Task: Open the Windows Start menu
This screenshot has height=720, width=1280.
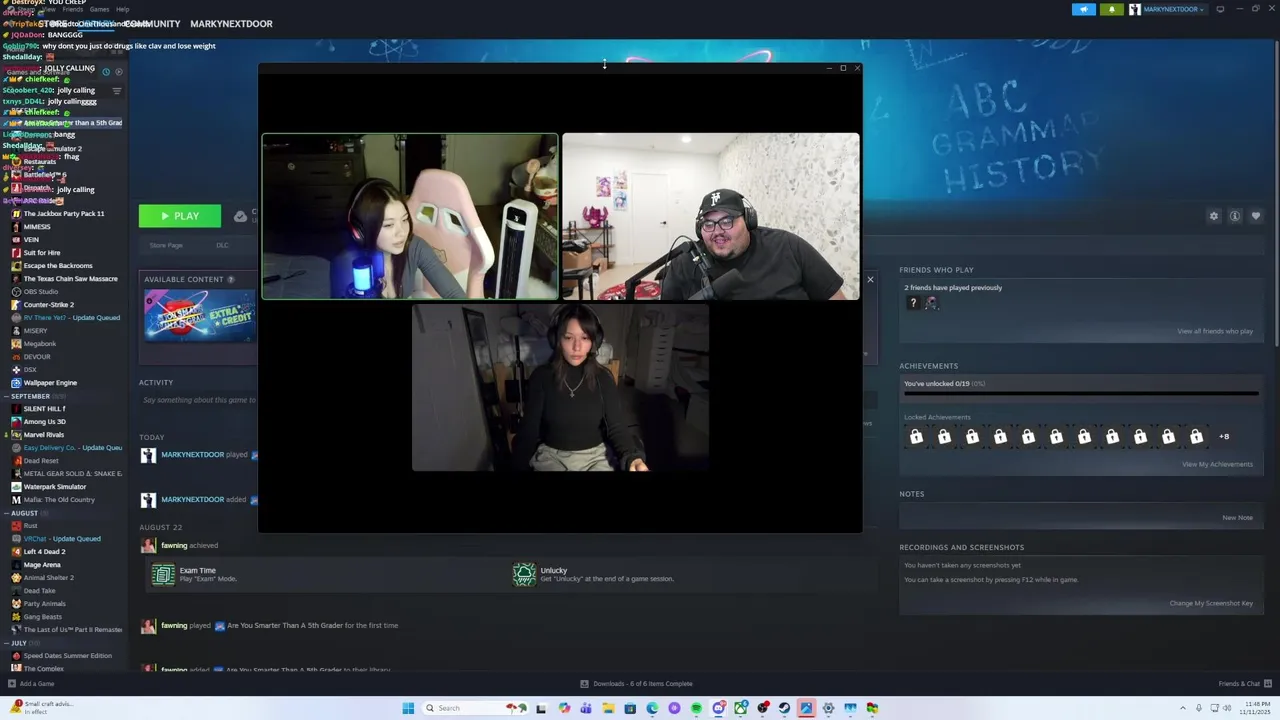Action: (408, 708)
